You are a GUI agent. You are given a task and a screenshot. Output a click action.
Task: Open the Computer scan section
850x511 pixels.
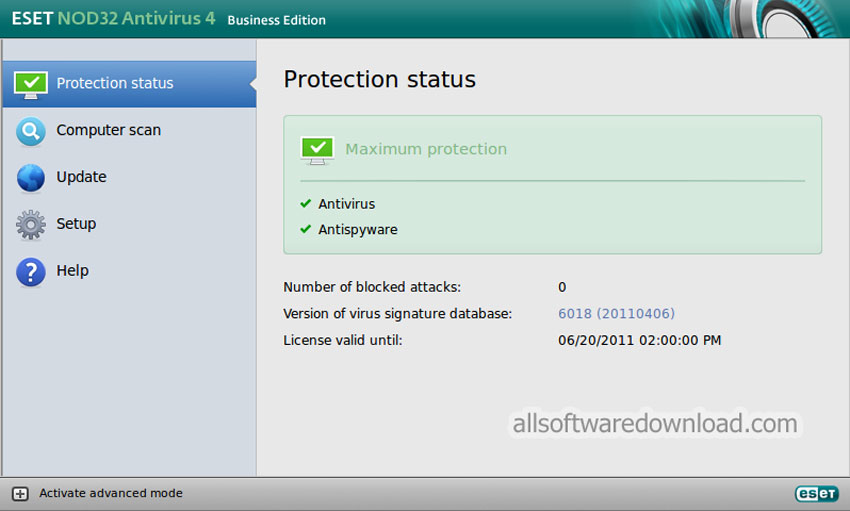coord(108,130)
